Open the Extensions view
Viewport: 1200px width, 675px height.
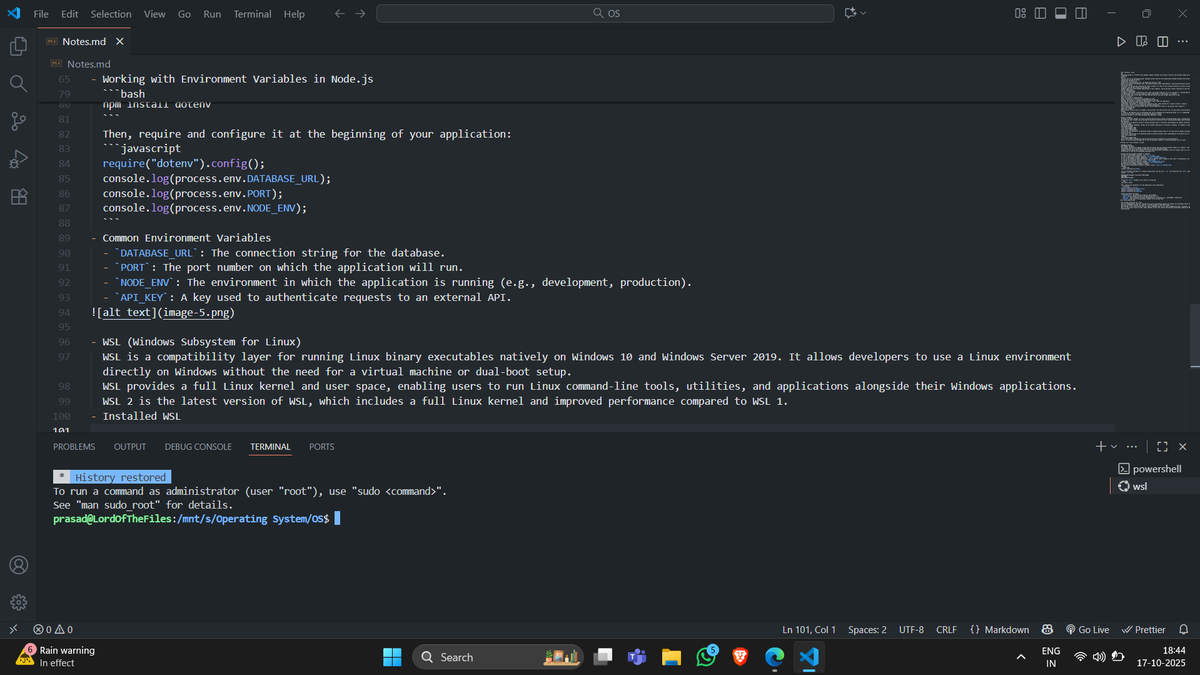point(18,197)
